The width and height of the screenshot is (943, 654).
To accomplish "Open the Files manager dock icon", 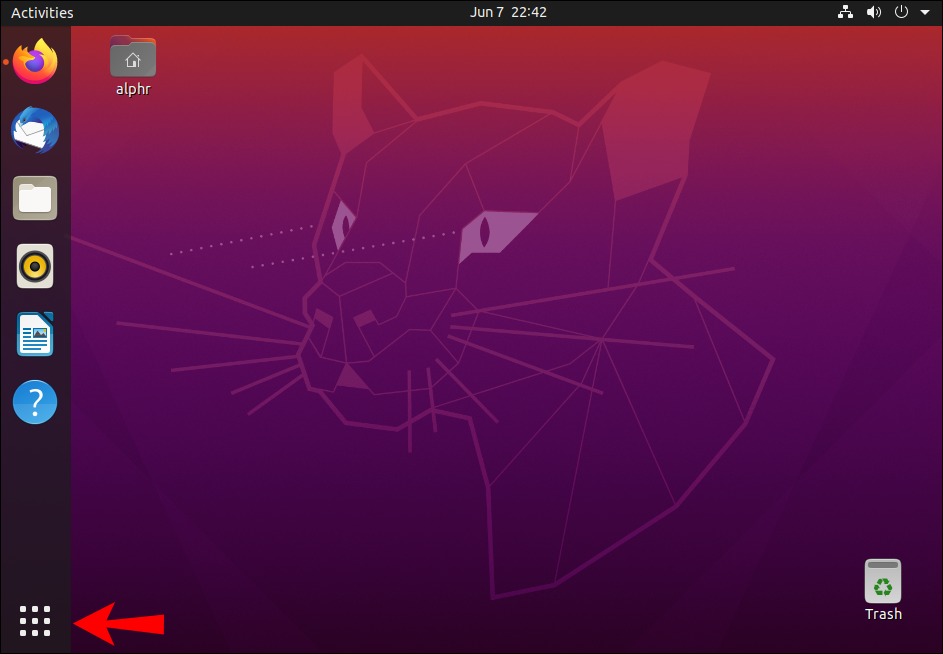I will (x=35, y=198).
